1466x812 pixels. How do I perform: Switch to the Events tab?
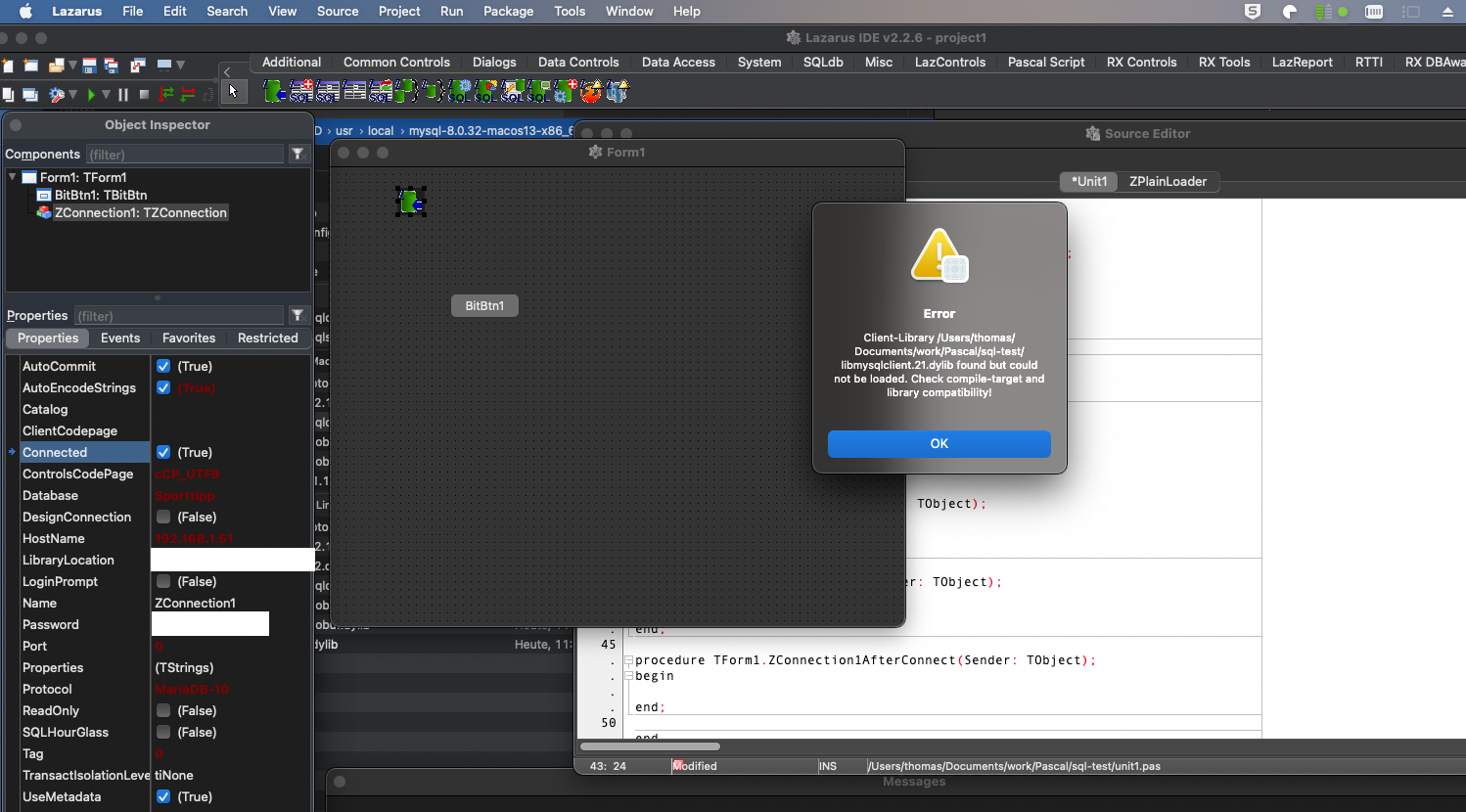tap(120, 338)
